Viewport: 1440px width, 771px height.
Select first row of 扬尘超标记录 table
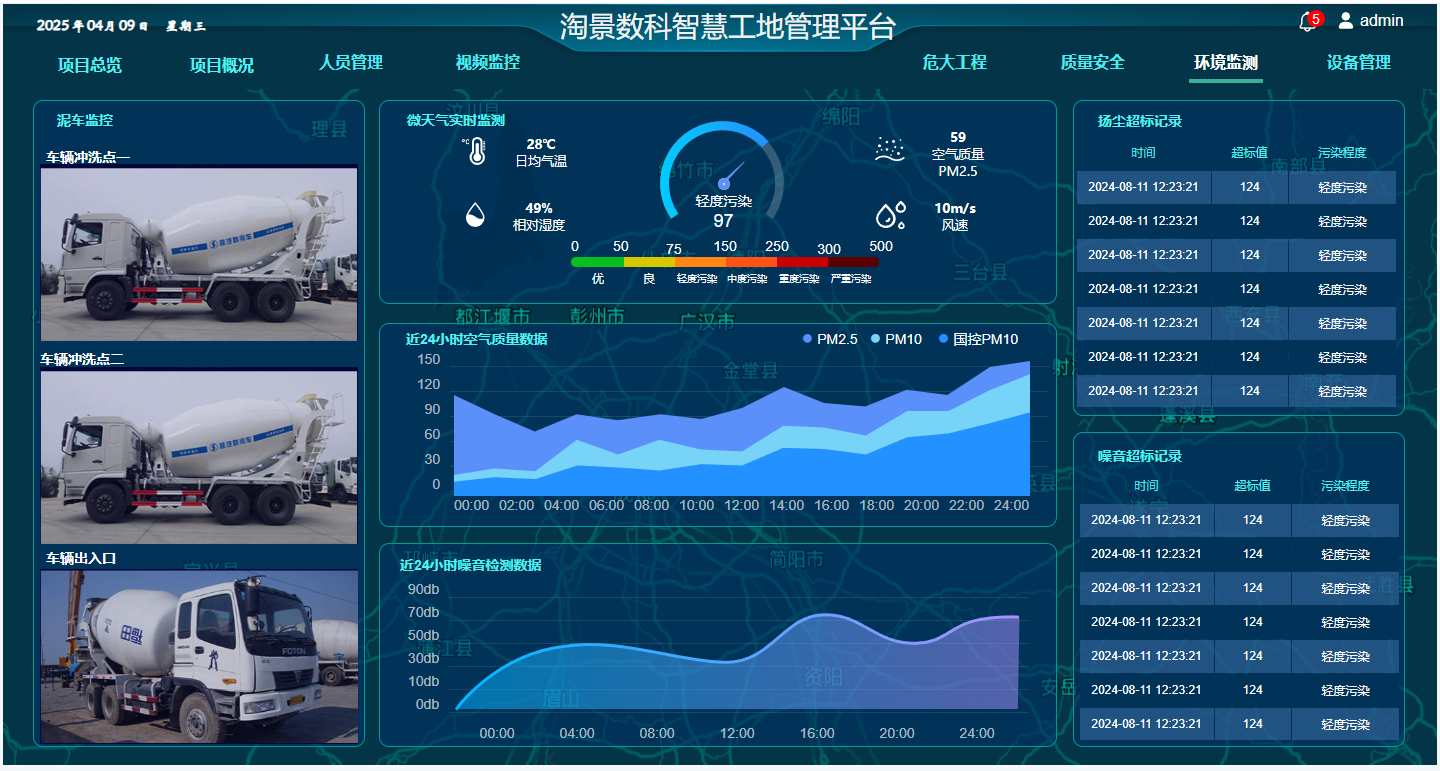tap(1236, 187)
